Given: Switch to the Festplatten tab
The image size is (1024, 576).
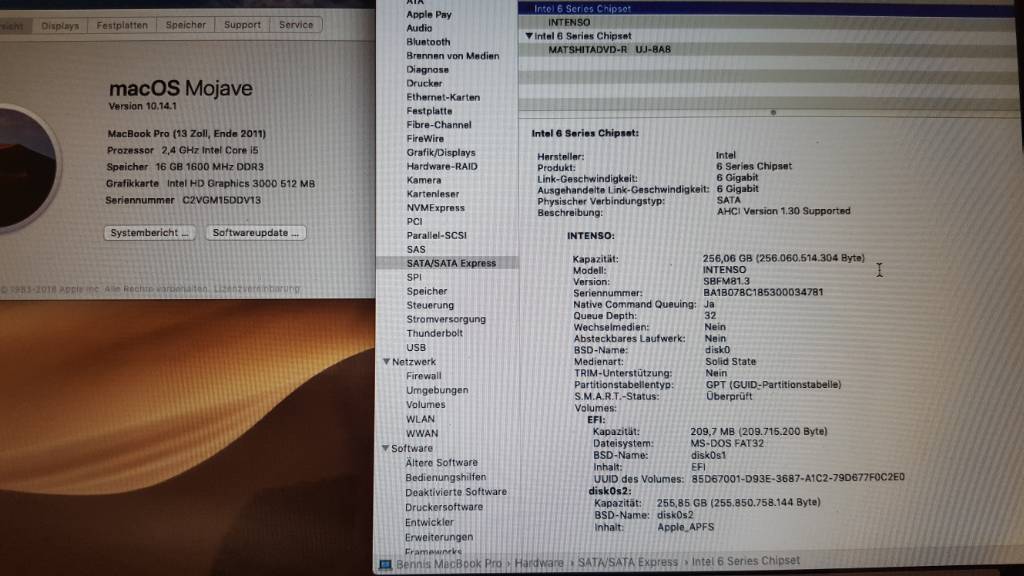Looking at the screenshot, I should click(122, 25).
